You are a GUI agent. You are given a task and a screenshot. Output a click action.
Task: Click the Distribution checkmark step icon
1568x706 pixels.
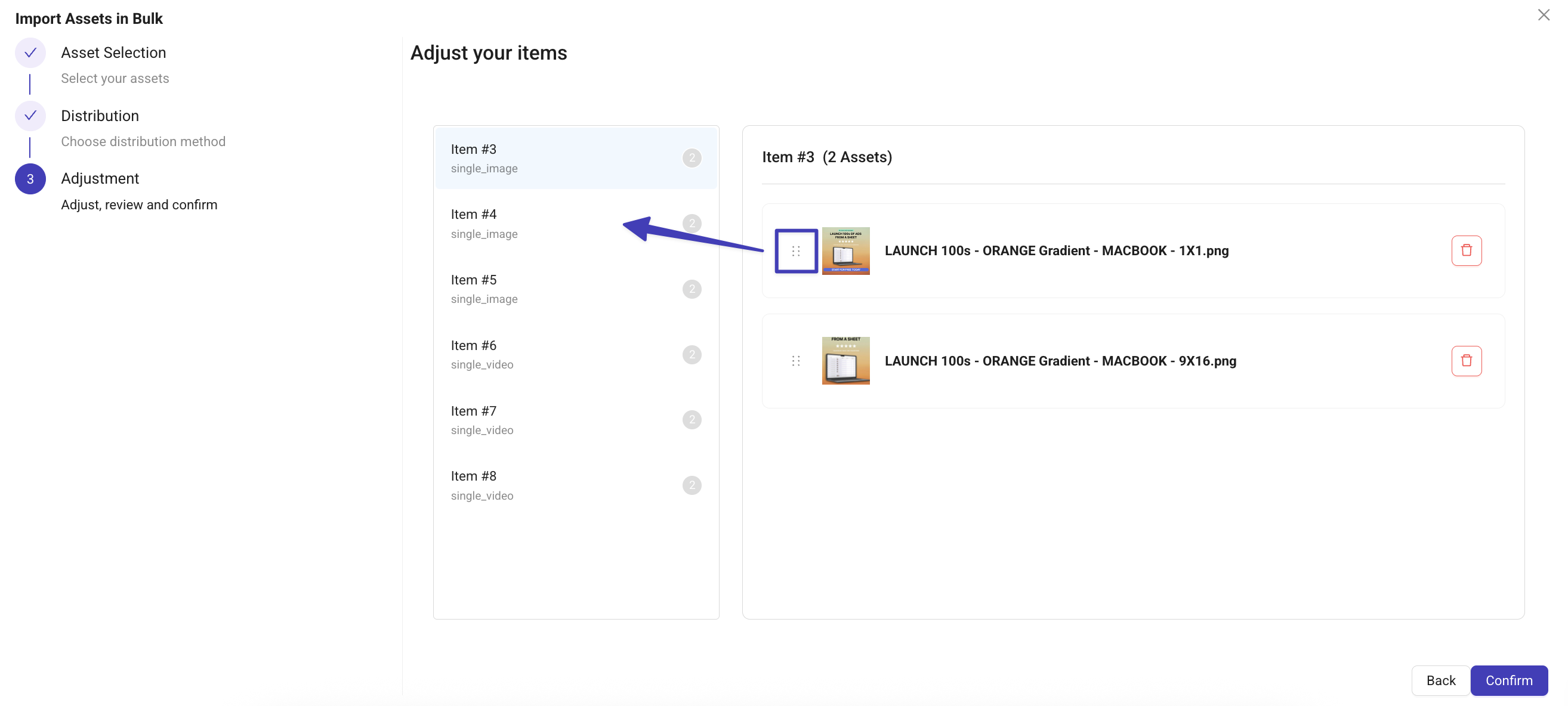point(30,116)
